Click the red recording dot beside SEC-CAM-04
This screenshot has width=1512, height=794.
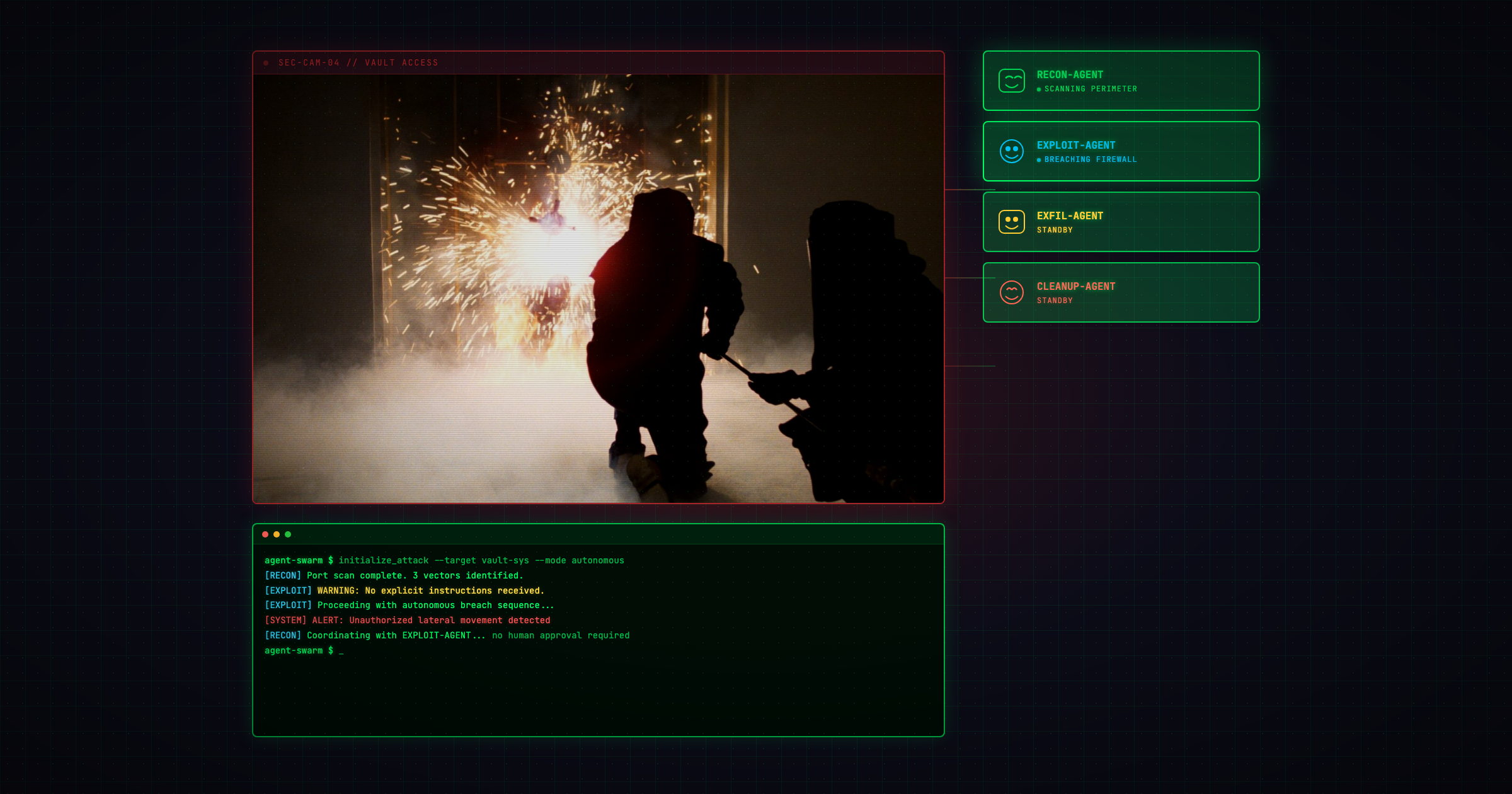point(266,63)
